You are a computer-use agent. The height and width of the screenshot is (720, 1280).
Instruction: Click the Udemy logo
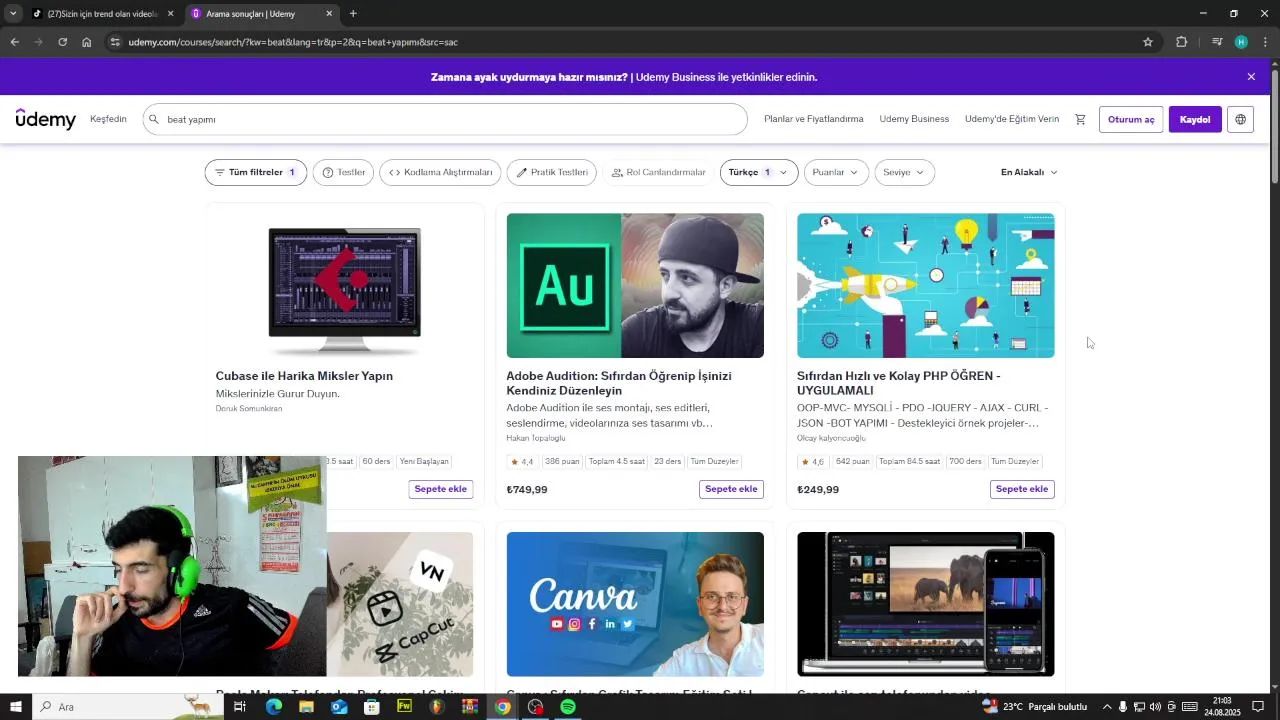click(x=46, y=119)
